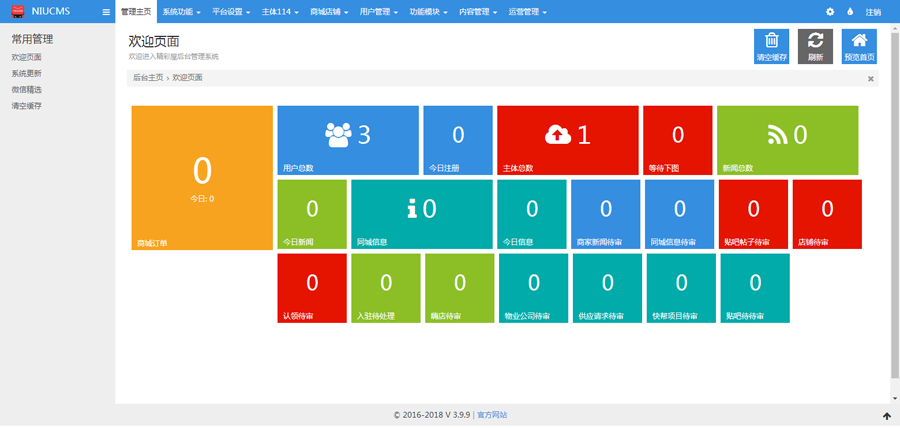Click the NIUCMS logo icon
This screenshot has width=900, height=428.
(x=17, y=12)
